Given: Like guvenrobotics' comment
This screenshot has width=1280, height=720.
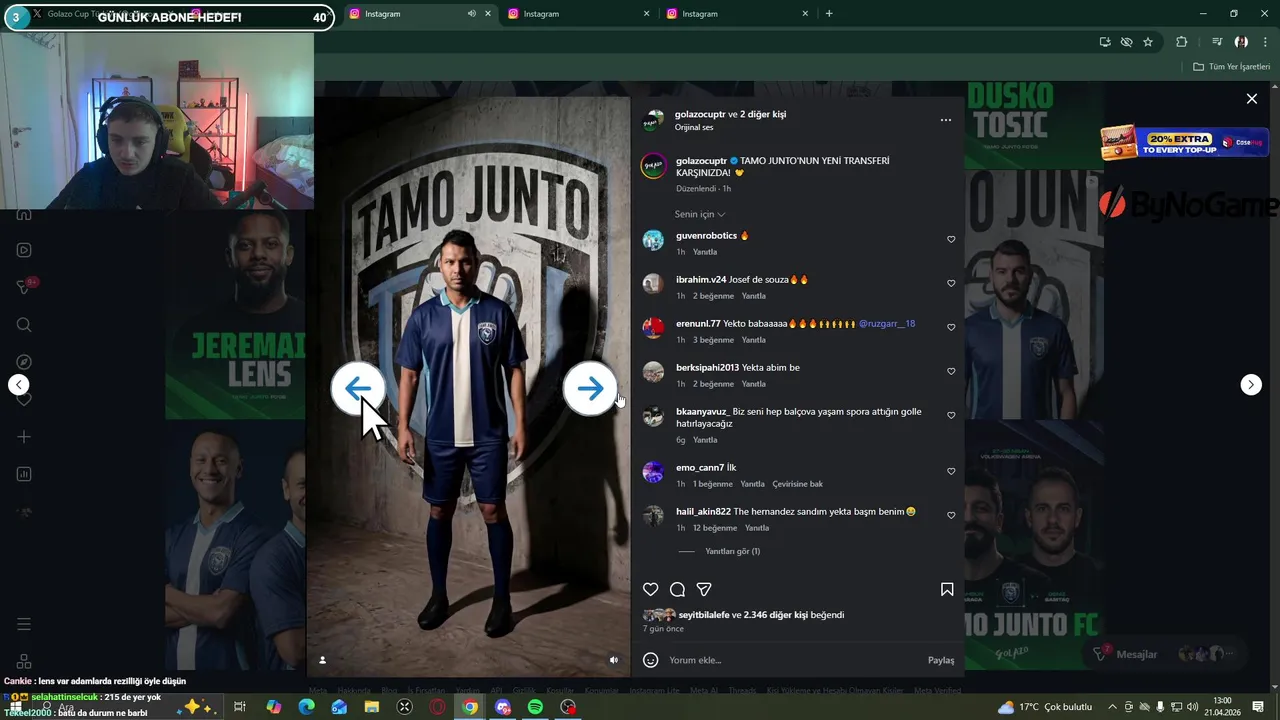Looking at the screenshot, I should point(951,239).
